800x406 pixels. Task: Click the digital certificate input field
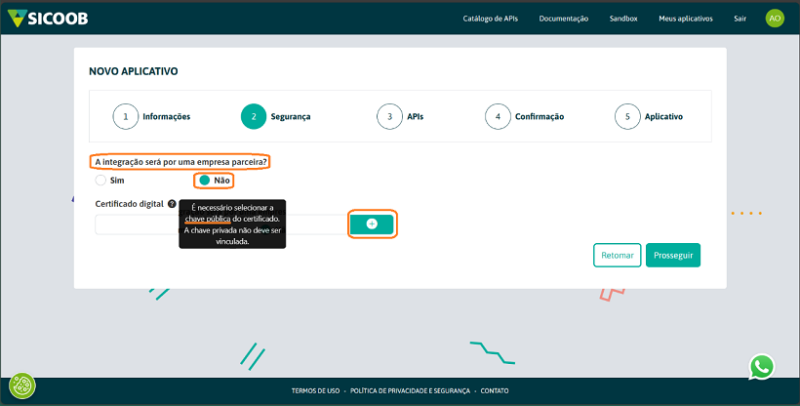click(x=222, y=224)
